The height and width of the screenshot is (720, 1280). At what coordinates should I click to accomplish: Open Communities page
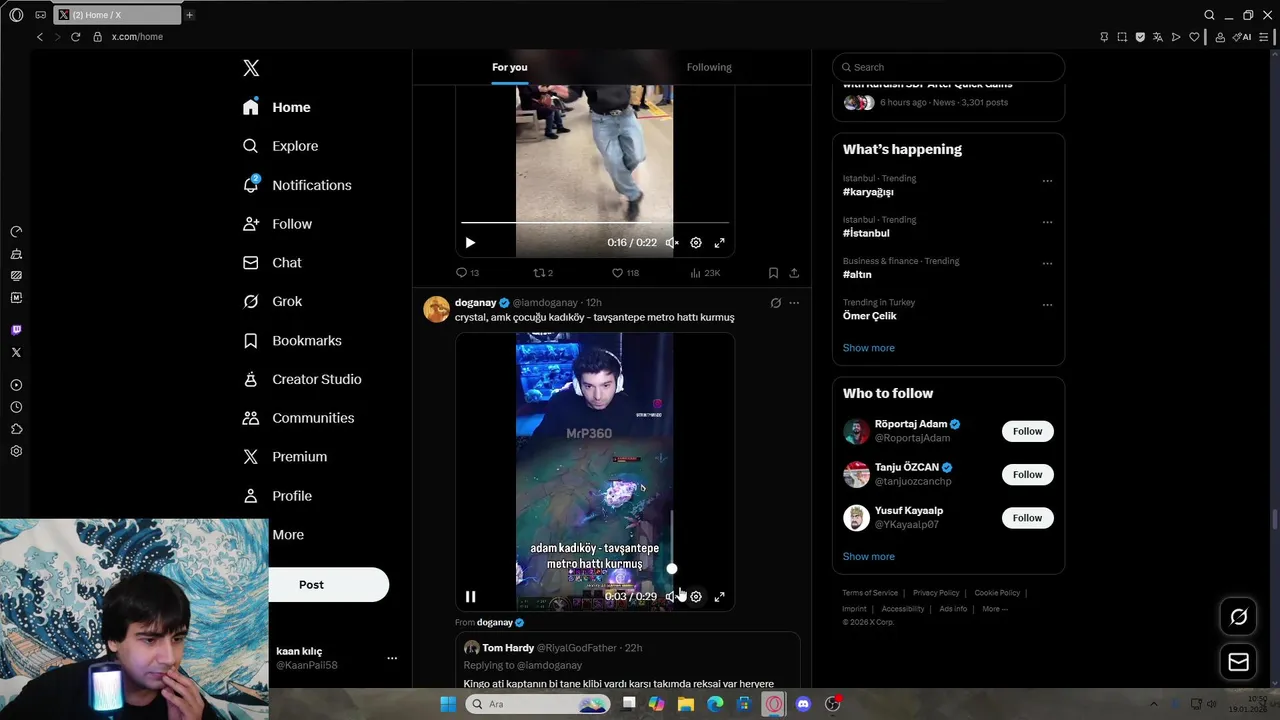pos(298,418)
